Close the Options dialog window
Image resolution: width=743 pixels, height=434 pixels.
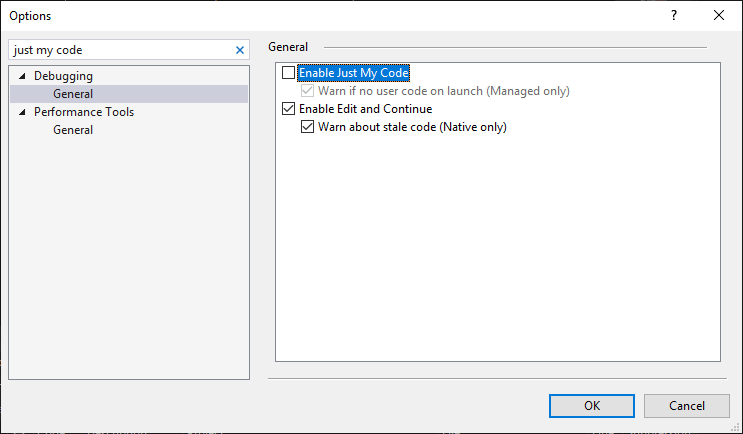tap(719, 15)
